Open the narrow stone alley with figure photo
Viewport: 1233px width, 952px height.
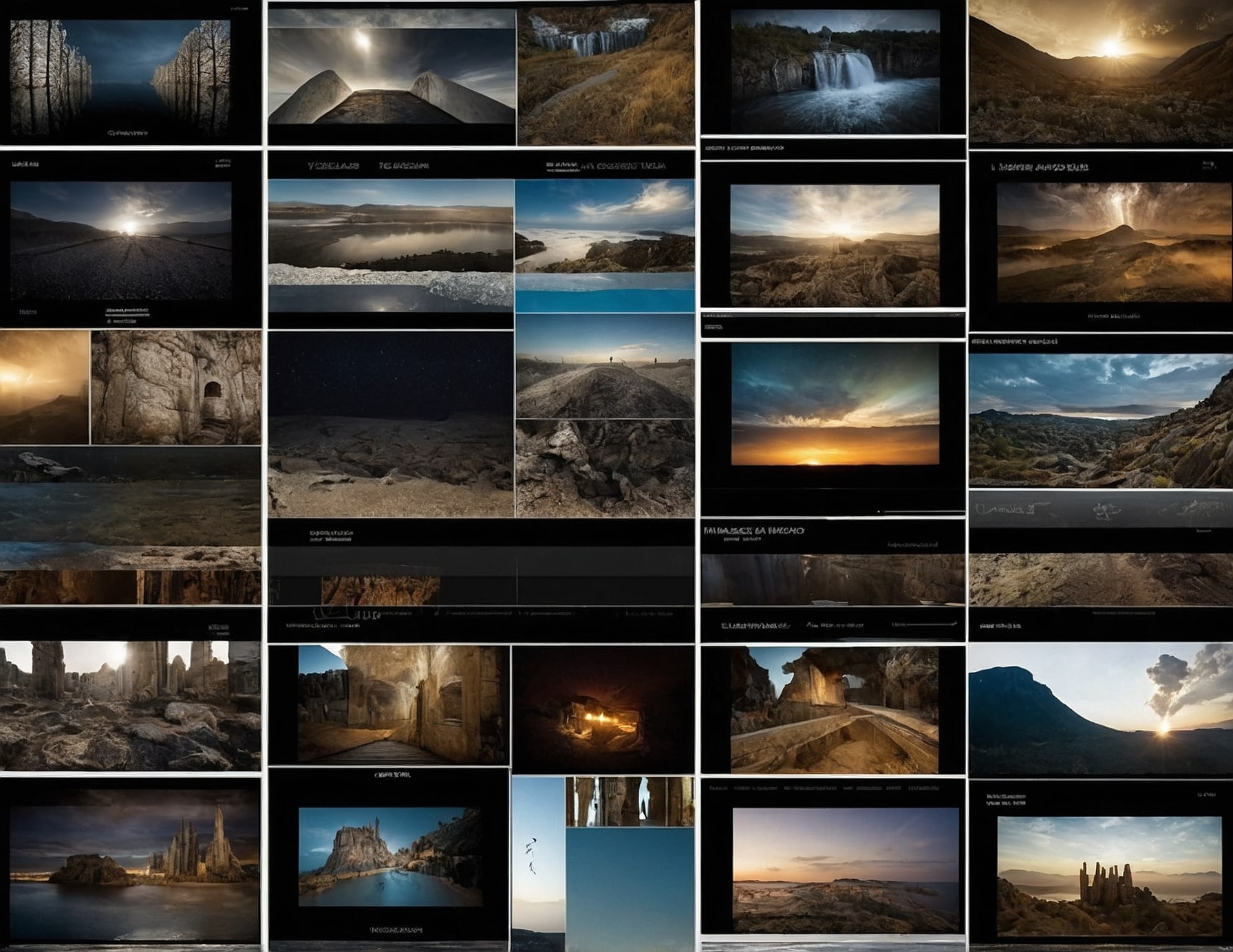[630, 801]
